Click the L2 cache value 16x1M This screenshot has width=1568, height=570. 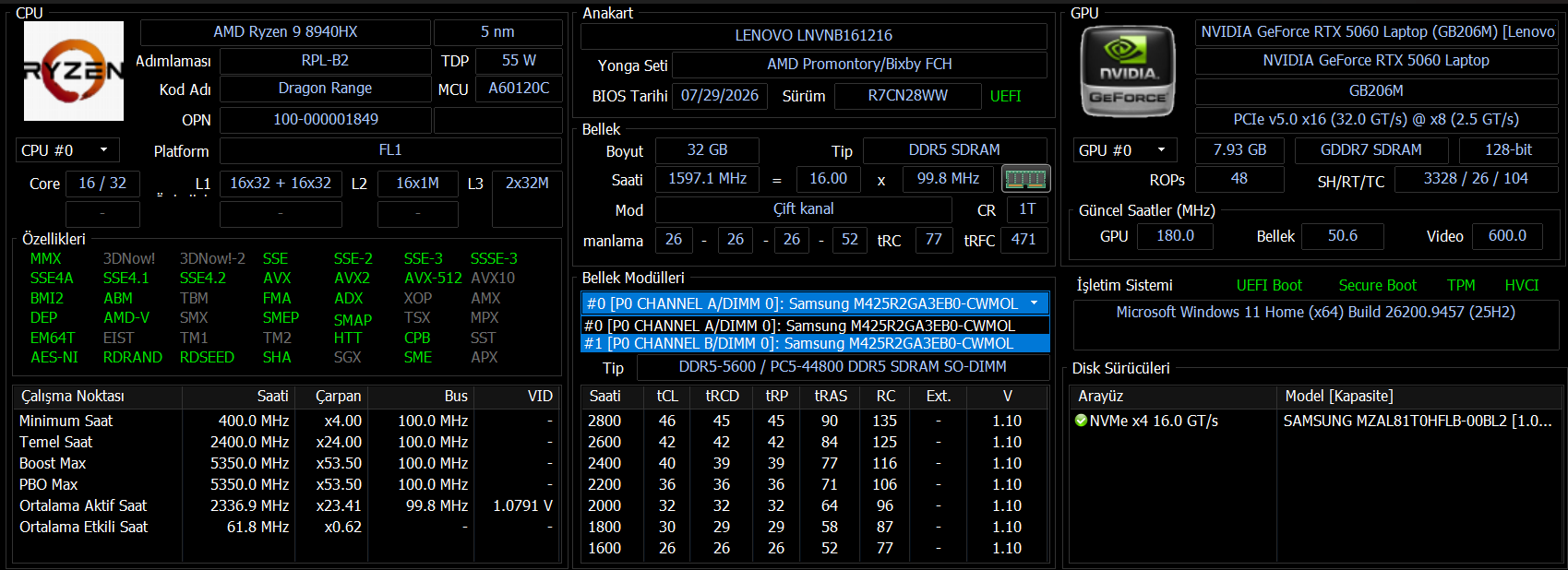417,184
